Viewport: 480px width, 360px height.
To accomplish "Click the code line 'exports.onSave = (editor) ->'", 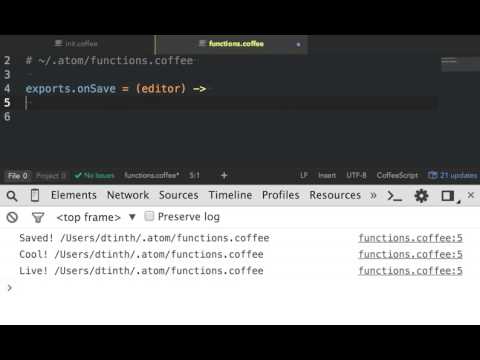I will [x=116, y=89].
